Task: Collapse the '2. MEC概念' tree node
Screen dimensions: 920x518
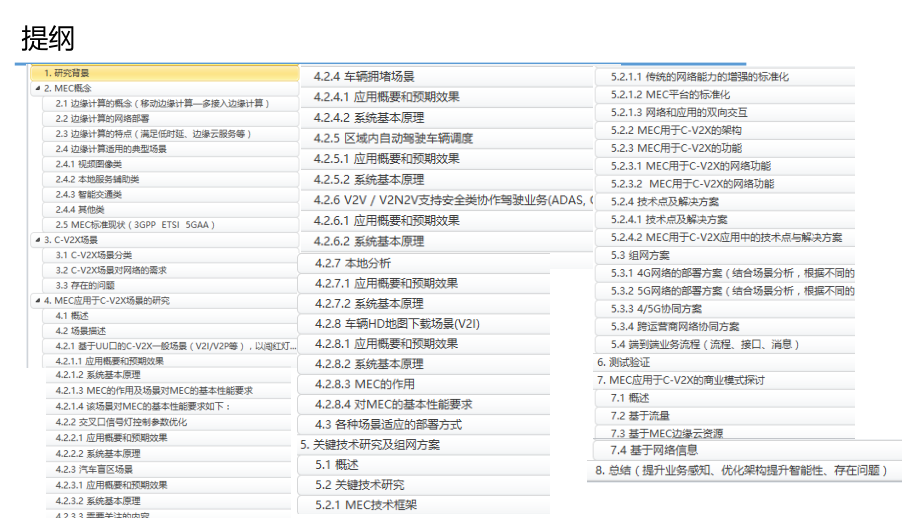Action: (38, 89)
